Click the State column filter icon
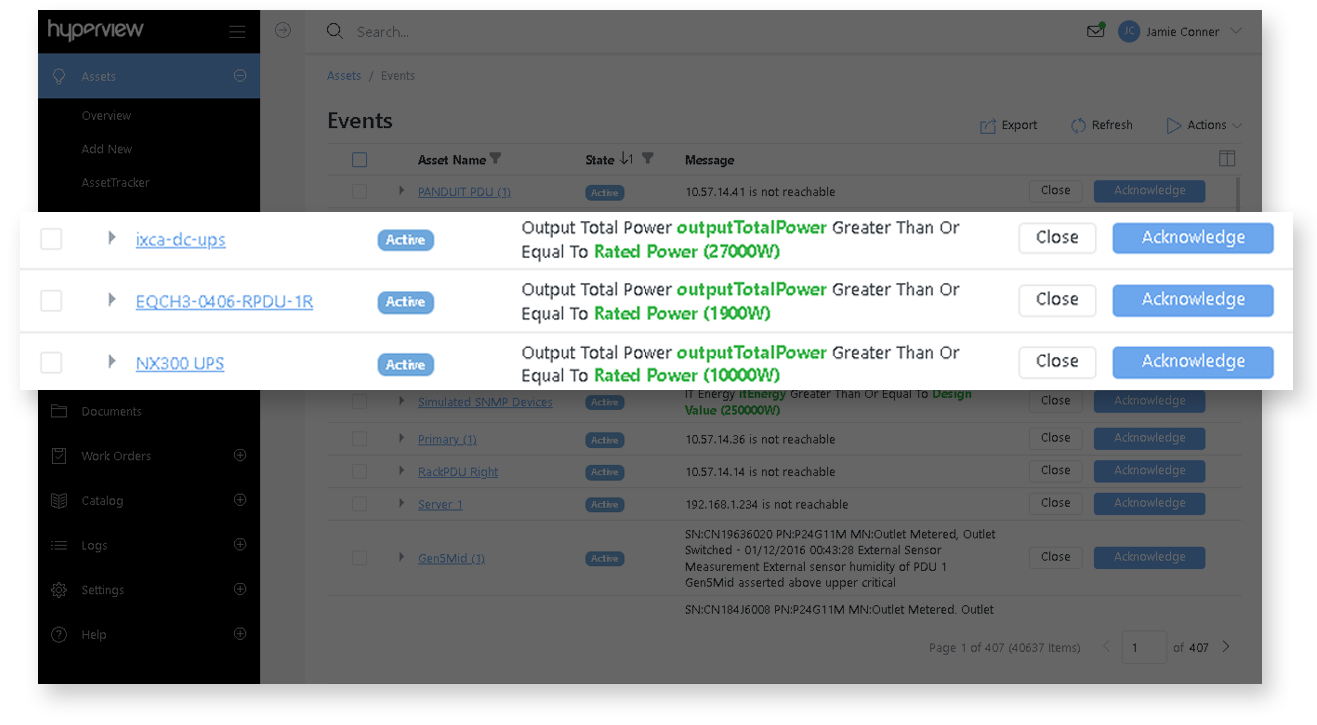Viewport: 1317px width, 725px height. click(647, 159)
